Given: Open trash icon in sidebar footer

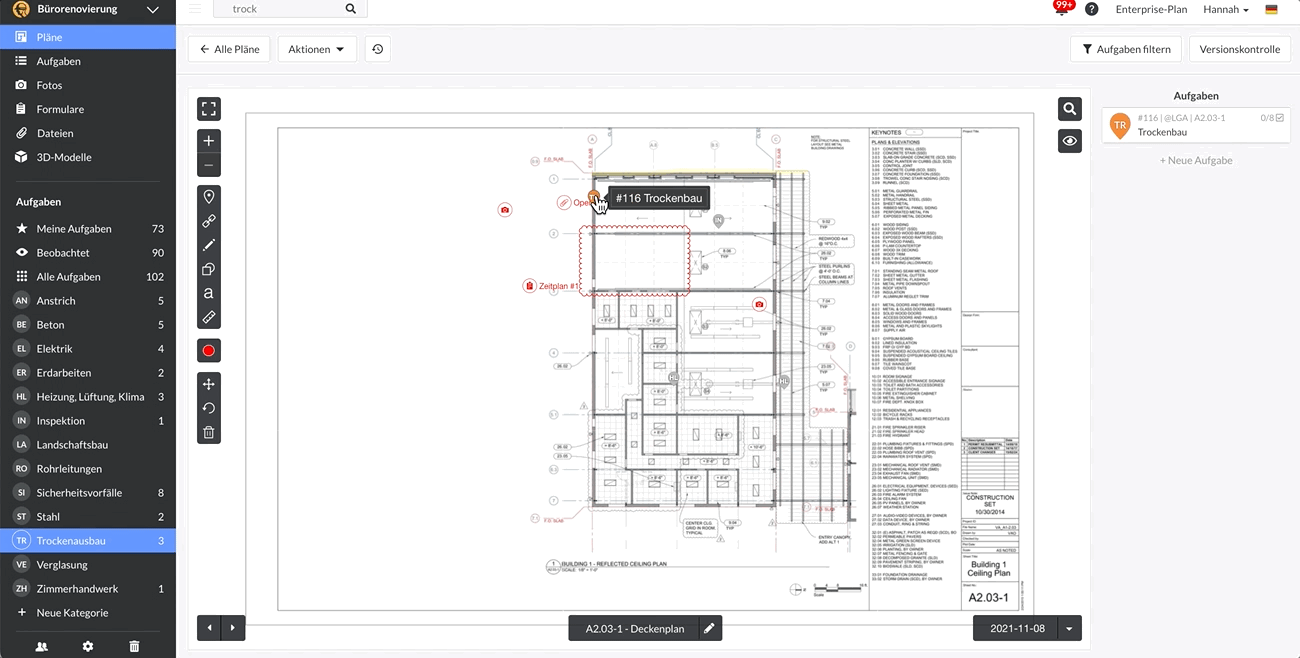Looking at the screenshot, I should [x=134, y=647].
